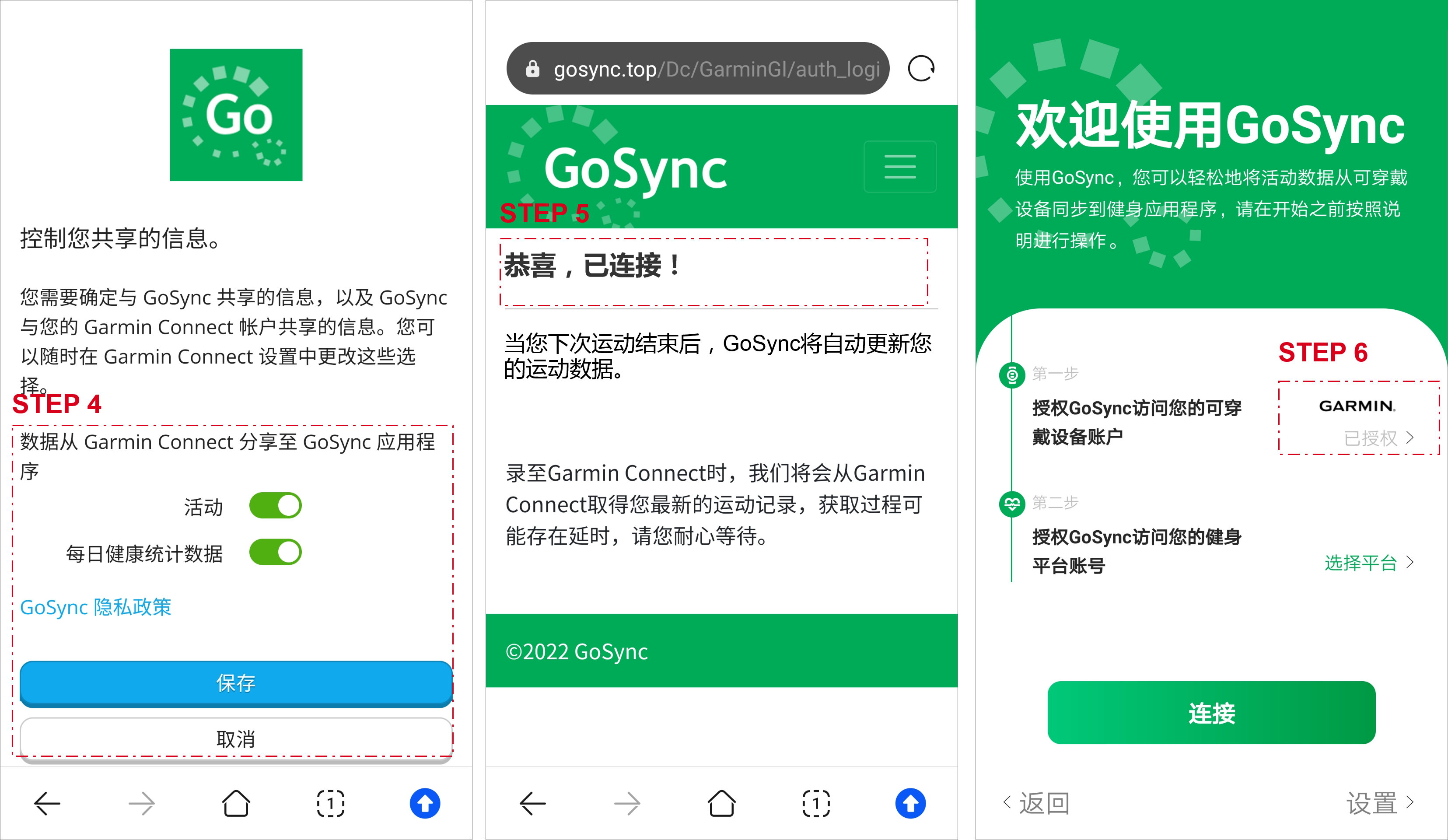This screenshot has width=1448, height=840.
Task: Open the GoSync hamburger menu
Action: [x=900, y=167]
